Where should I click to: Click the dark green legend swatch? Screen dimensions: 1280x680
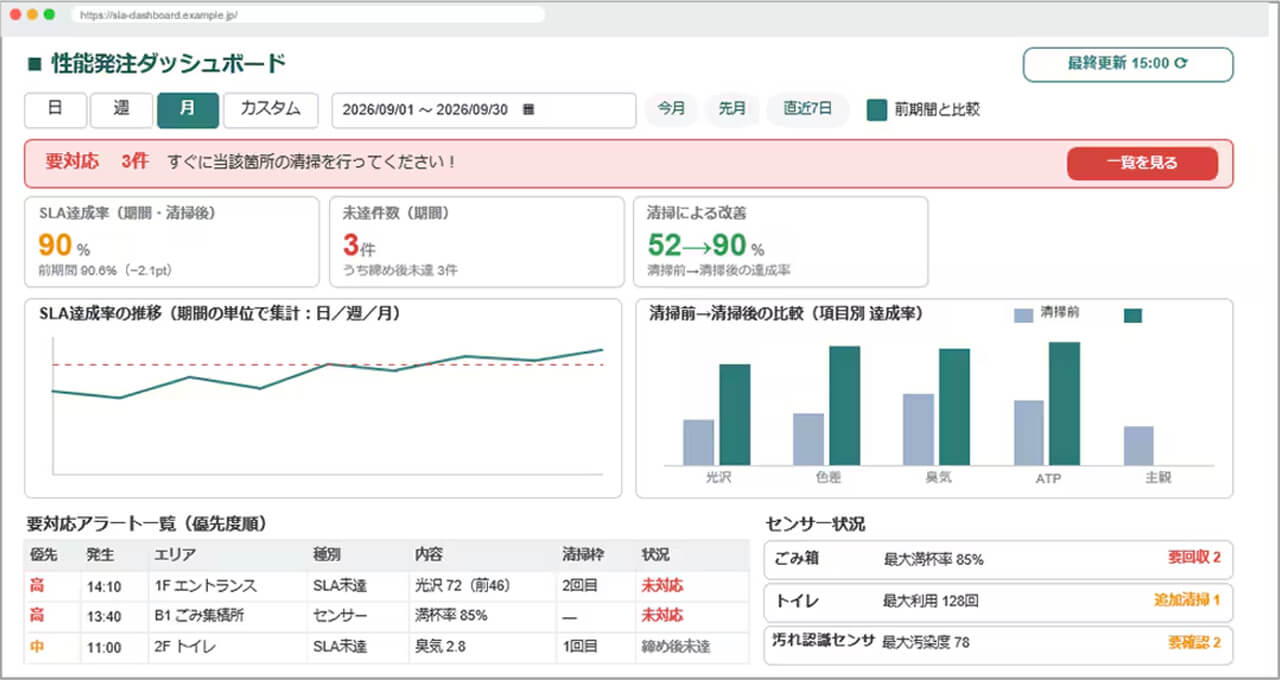point(1133,315)
